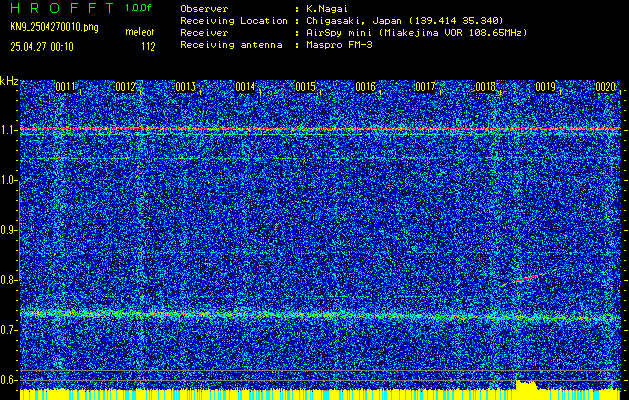Select the 0016 time marker
The width and height of the screenshot is (629, 400).
pyautogui.click(x=365, y=87)
